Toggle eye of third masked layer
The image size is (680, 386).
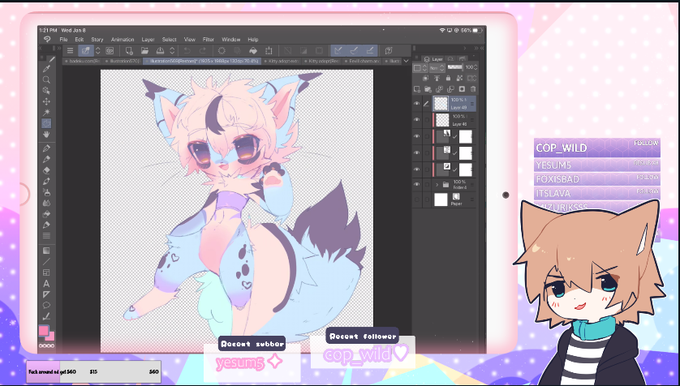click(417, 169)
